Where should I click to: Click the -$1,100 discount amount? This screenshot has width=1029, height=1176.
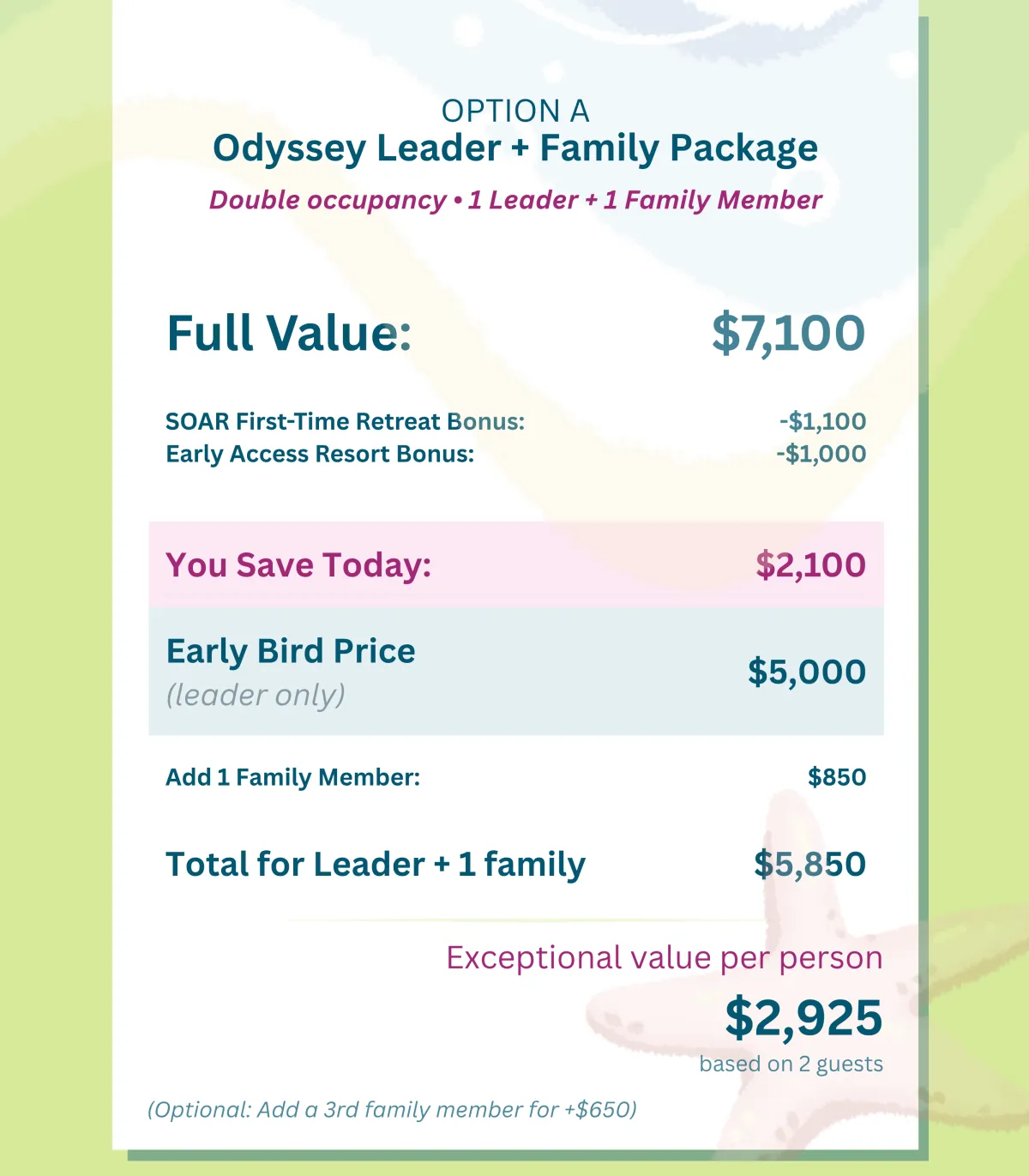click(x=822, y=421)
